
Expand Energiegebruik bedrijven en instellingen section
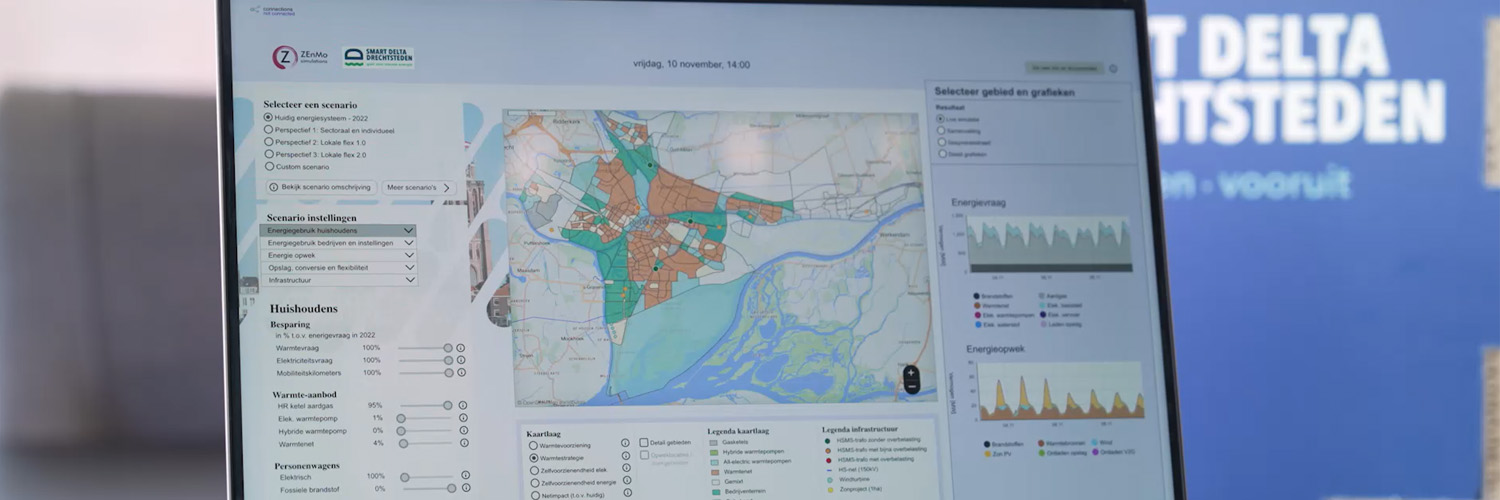point(338,243)
